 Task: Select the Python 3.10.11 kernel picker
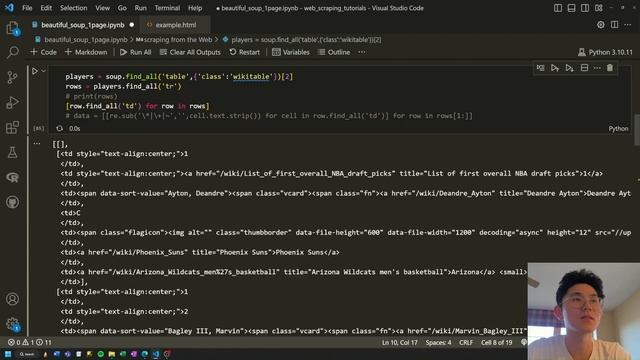(605, 52)
